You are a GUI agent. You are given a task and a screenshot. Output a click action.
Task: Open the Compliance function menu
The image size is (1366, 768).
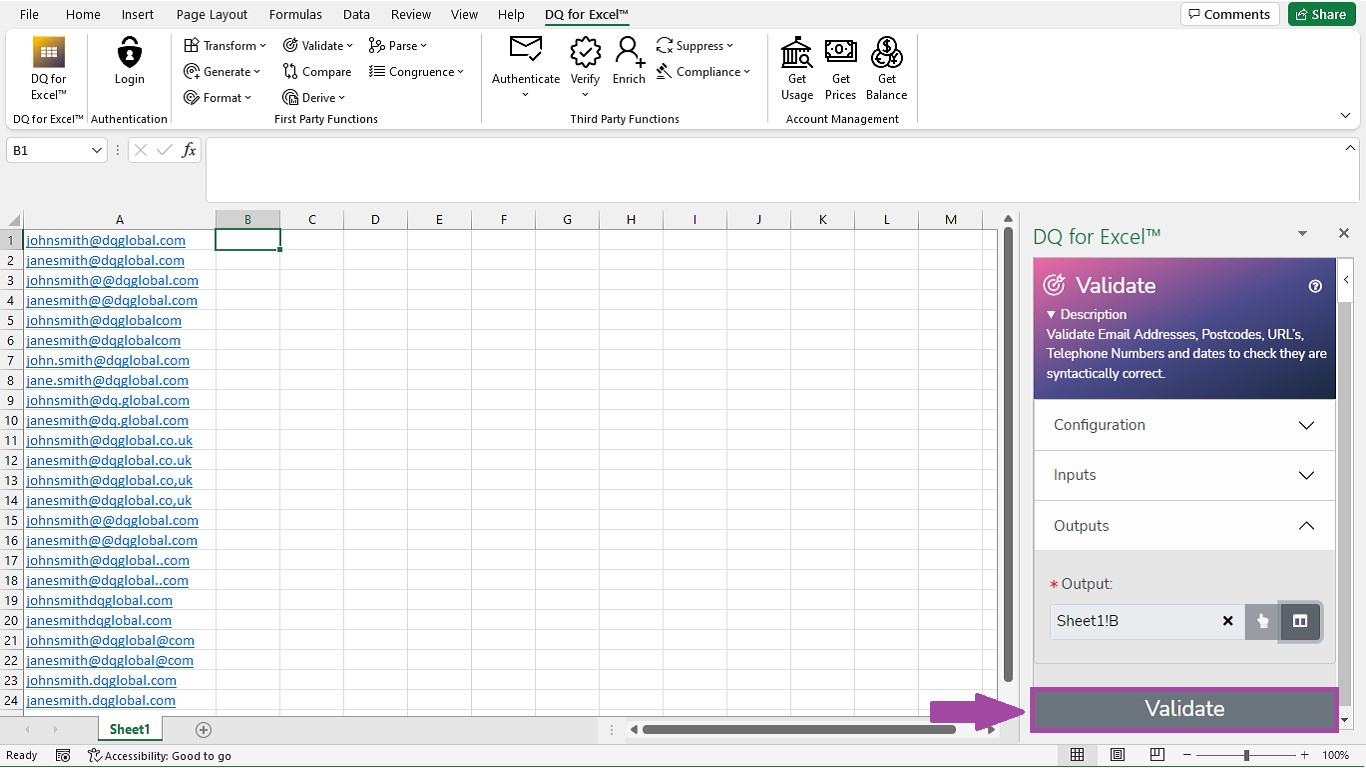(x=703, y=71)
